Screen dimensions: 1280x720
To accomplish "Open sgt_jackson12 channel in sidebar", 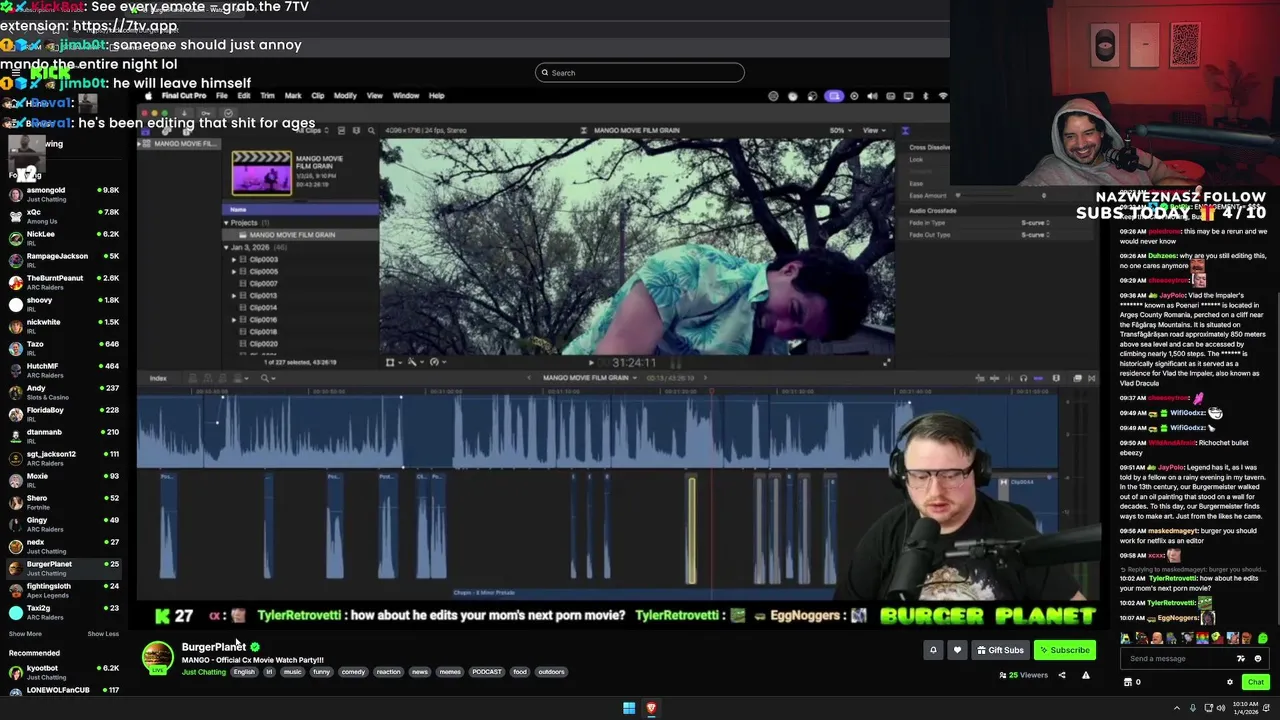I will (64, 458).
